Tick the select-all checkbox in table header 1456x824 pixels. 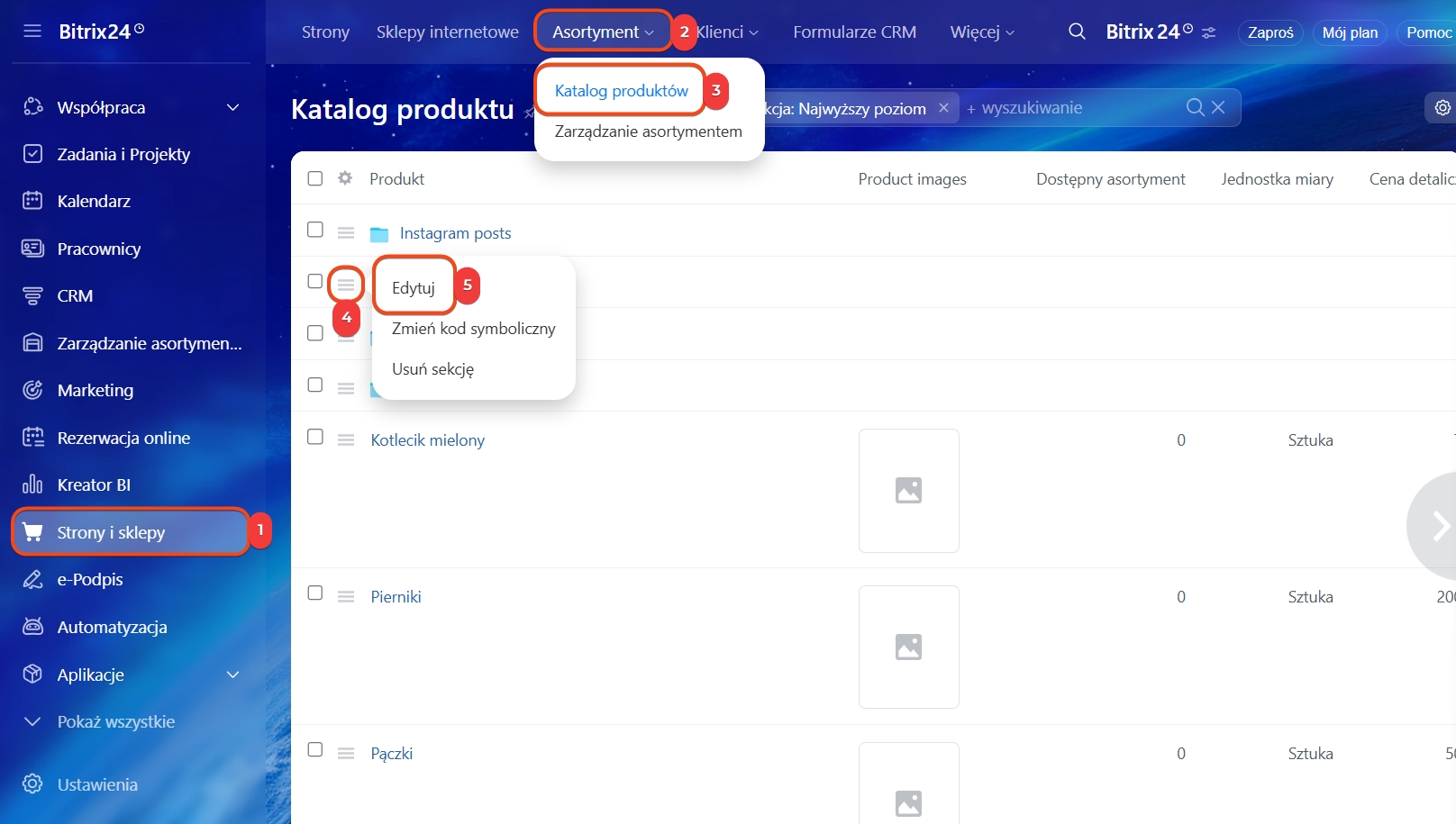[x=315, y=178]
